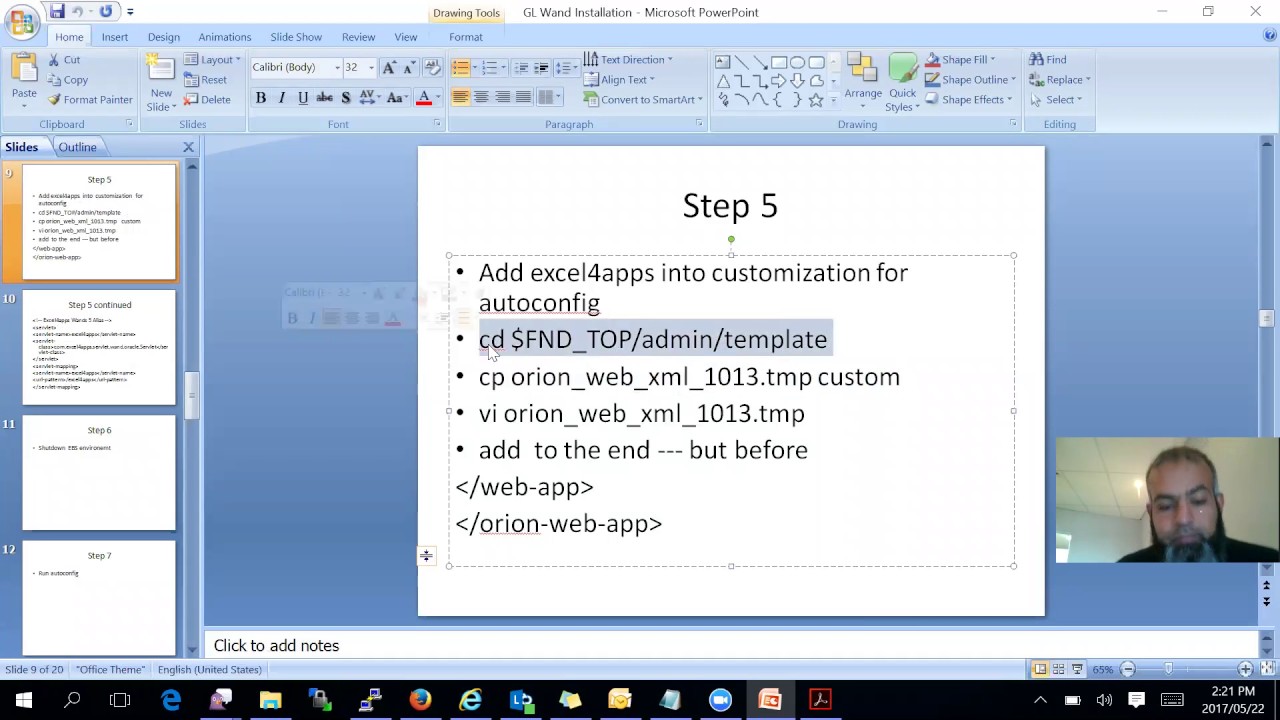Viewport: 1280px width, 720px height.
Task: Go to the Slide Show tab
Action: click(x=296, y=37)
